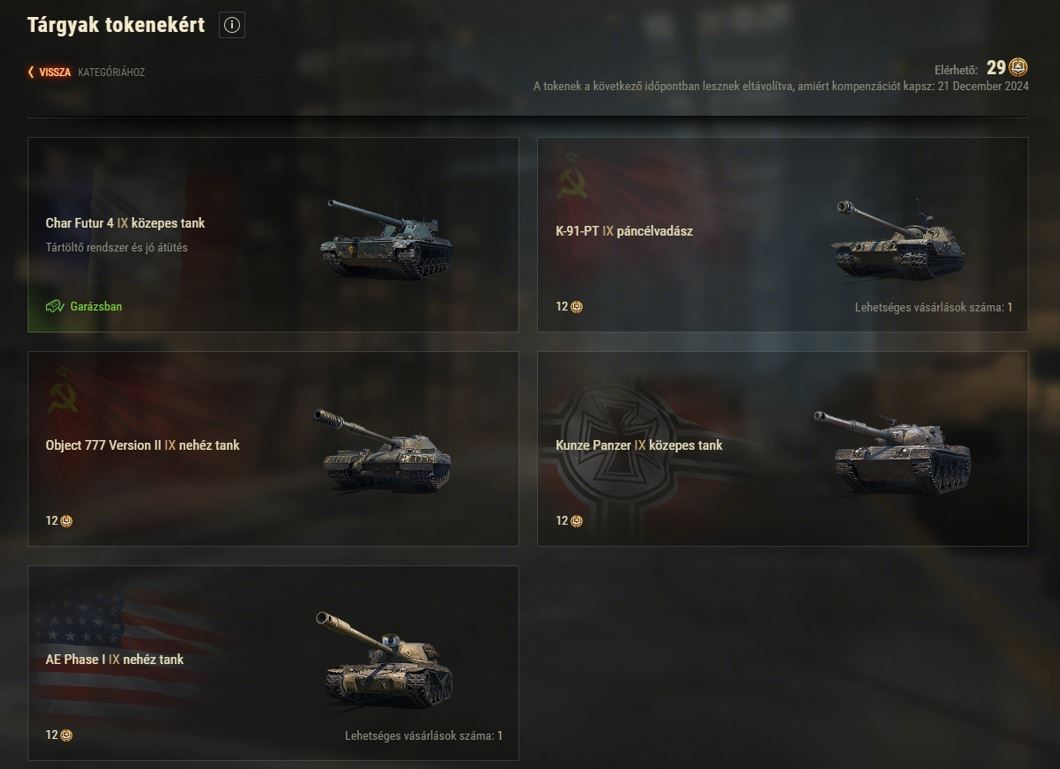Select the Kunze Panzer tank image

(x=892, y=451)
